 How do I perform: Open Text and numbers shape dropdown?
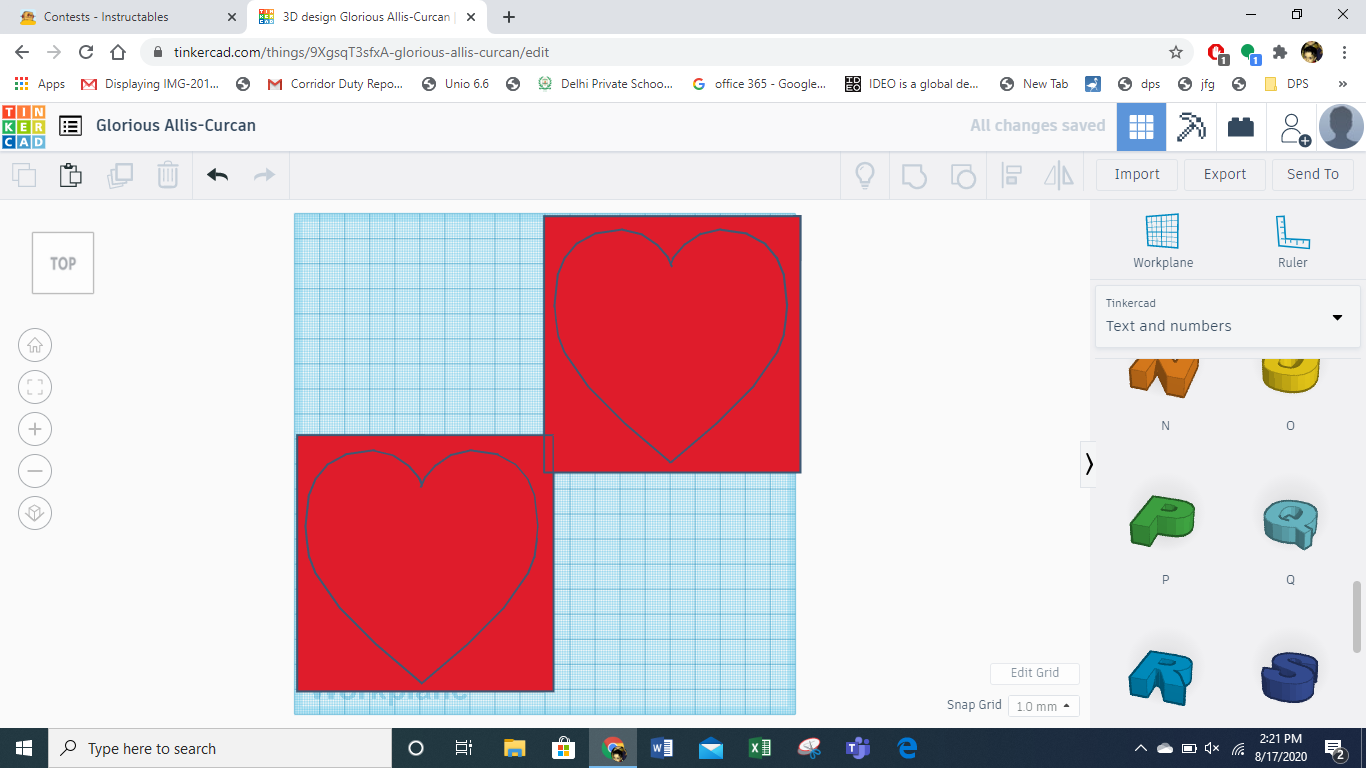click(x=1227, y=317)
